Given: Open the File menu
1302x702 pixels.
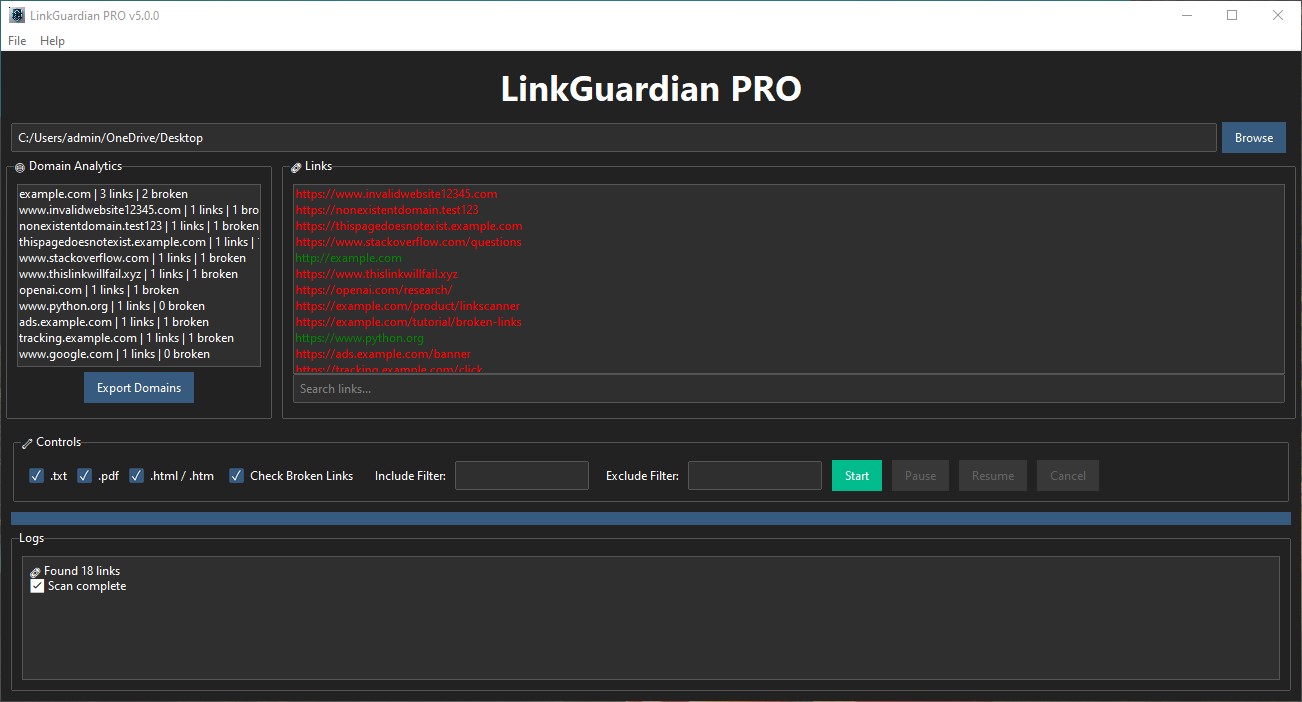Looking at the screenshot, I should [16, 41].
